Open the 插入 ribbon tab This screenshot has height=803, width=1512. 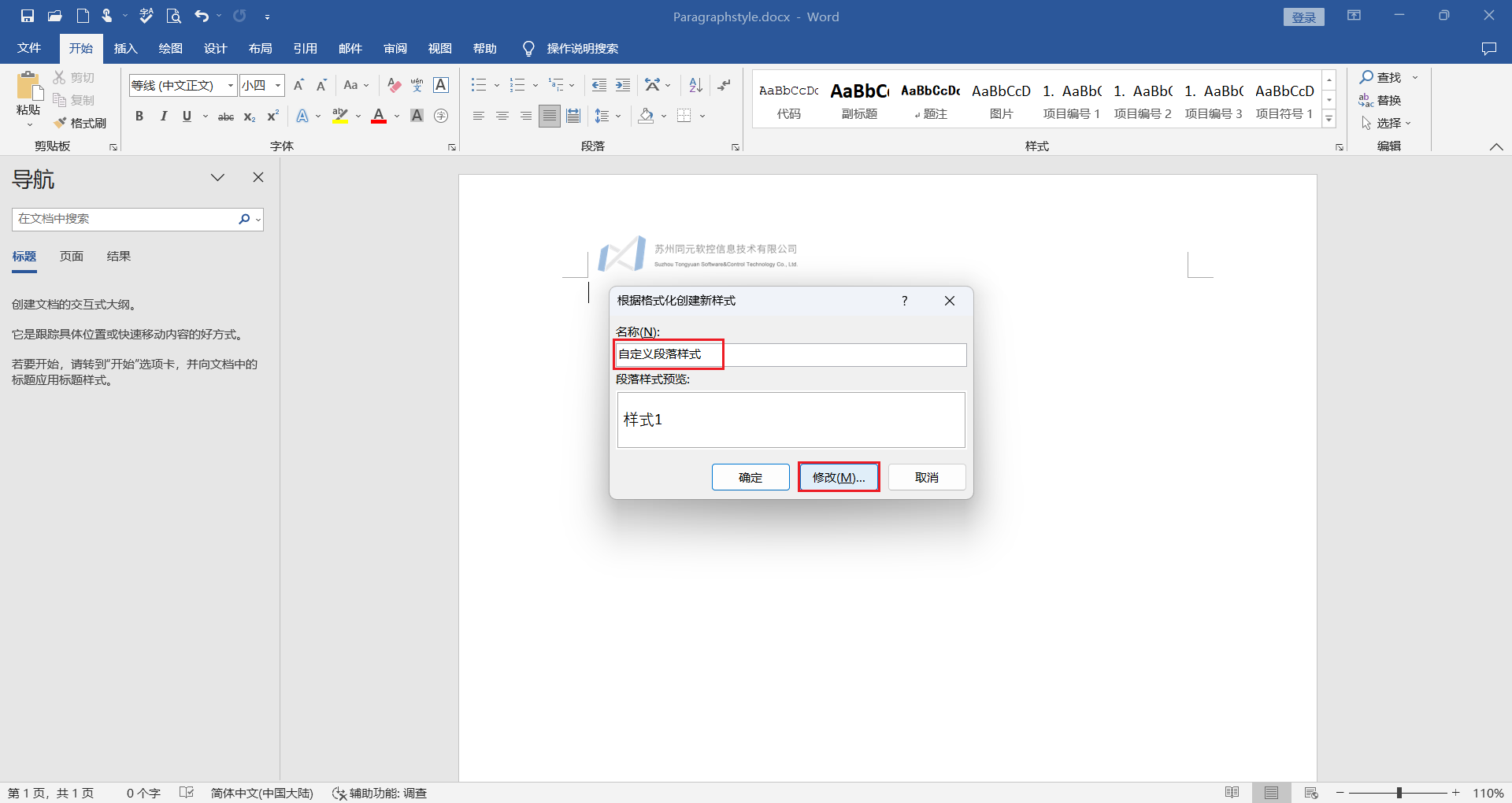[125, 49]
